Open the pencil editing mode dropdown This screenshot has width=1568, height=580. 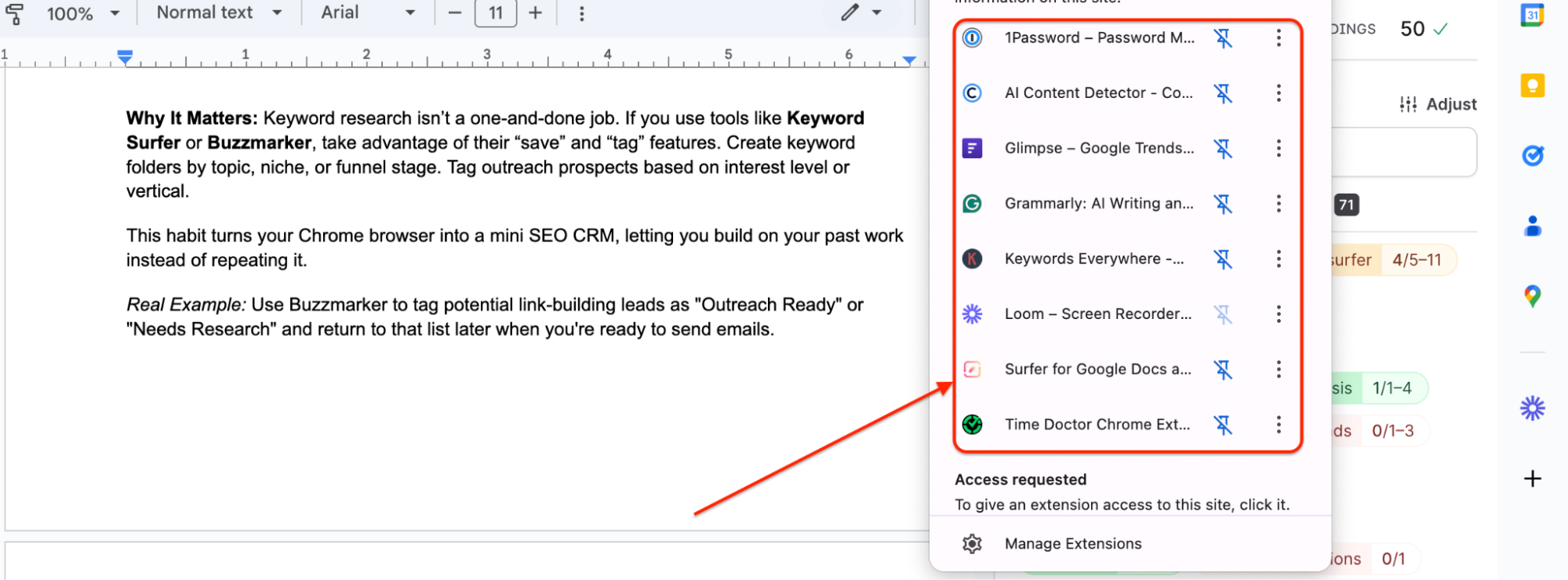click(x=861, y=13)
